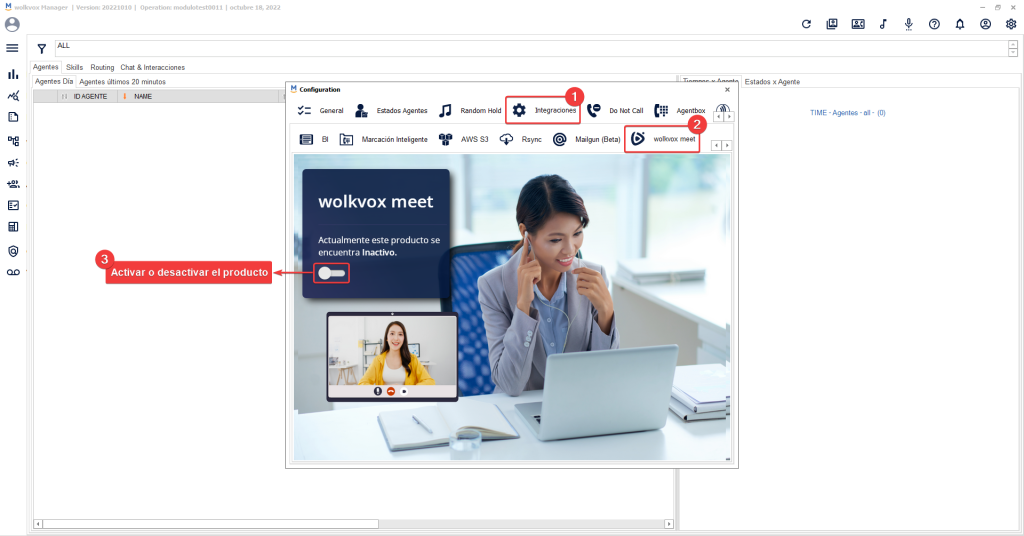Open the add-group people sidebar icon
The image size is (1024, 536).
(13, 184)
